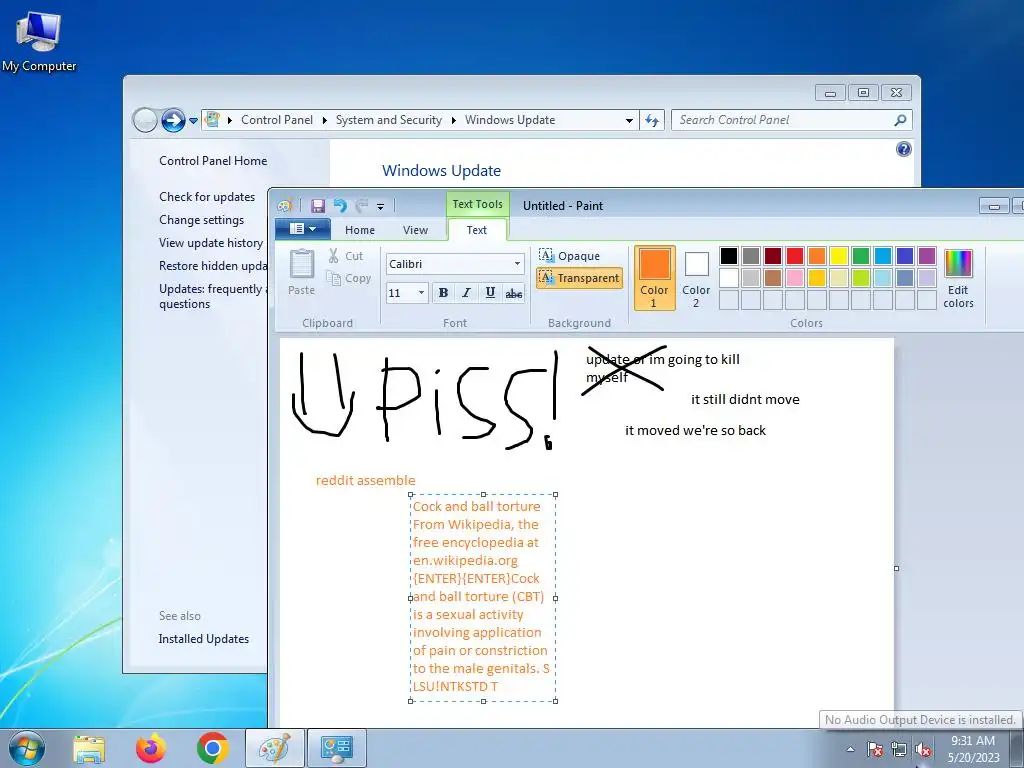Open recent pages dropdown beside navigation arrows
Screen dimensions: 1024x768
193,121
